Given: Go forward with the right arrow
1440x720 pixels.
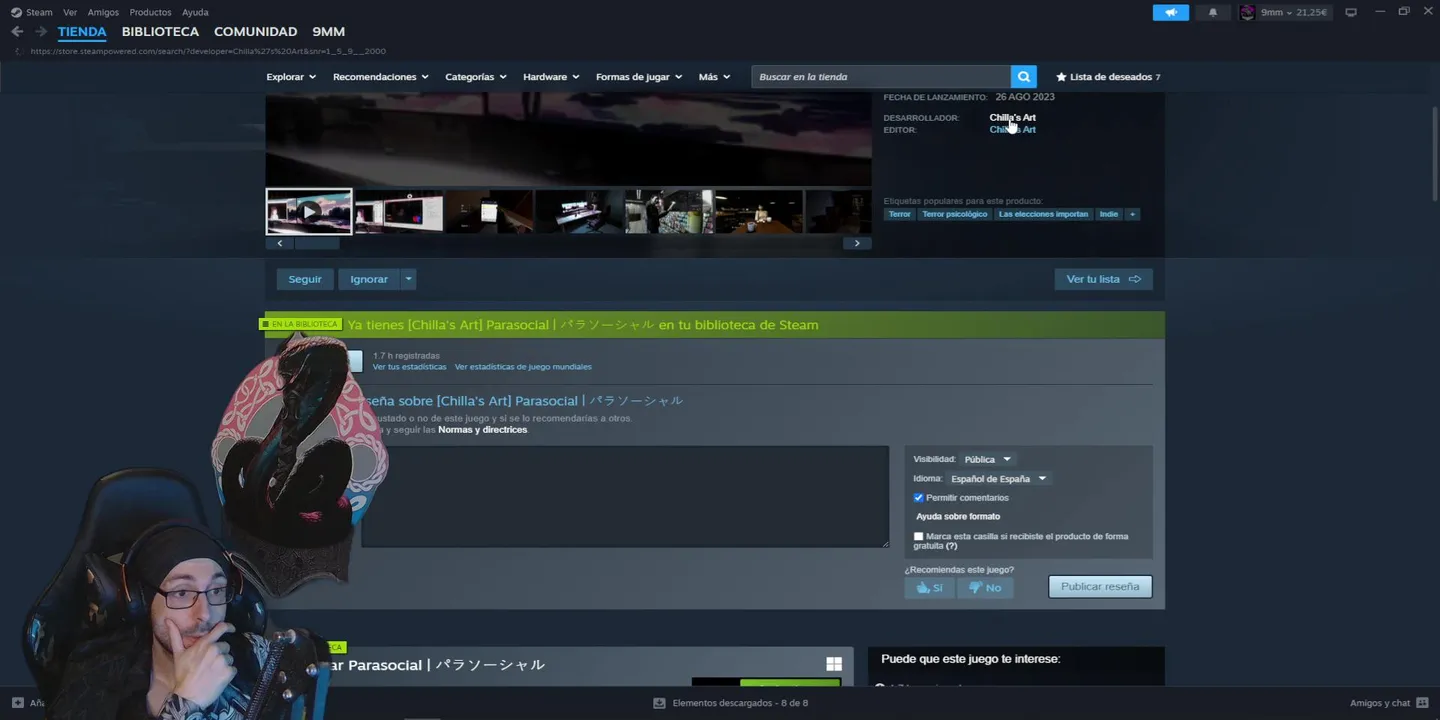Looking at the screenshot, I should [41, 31].
